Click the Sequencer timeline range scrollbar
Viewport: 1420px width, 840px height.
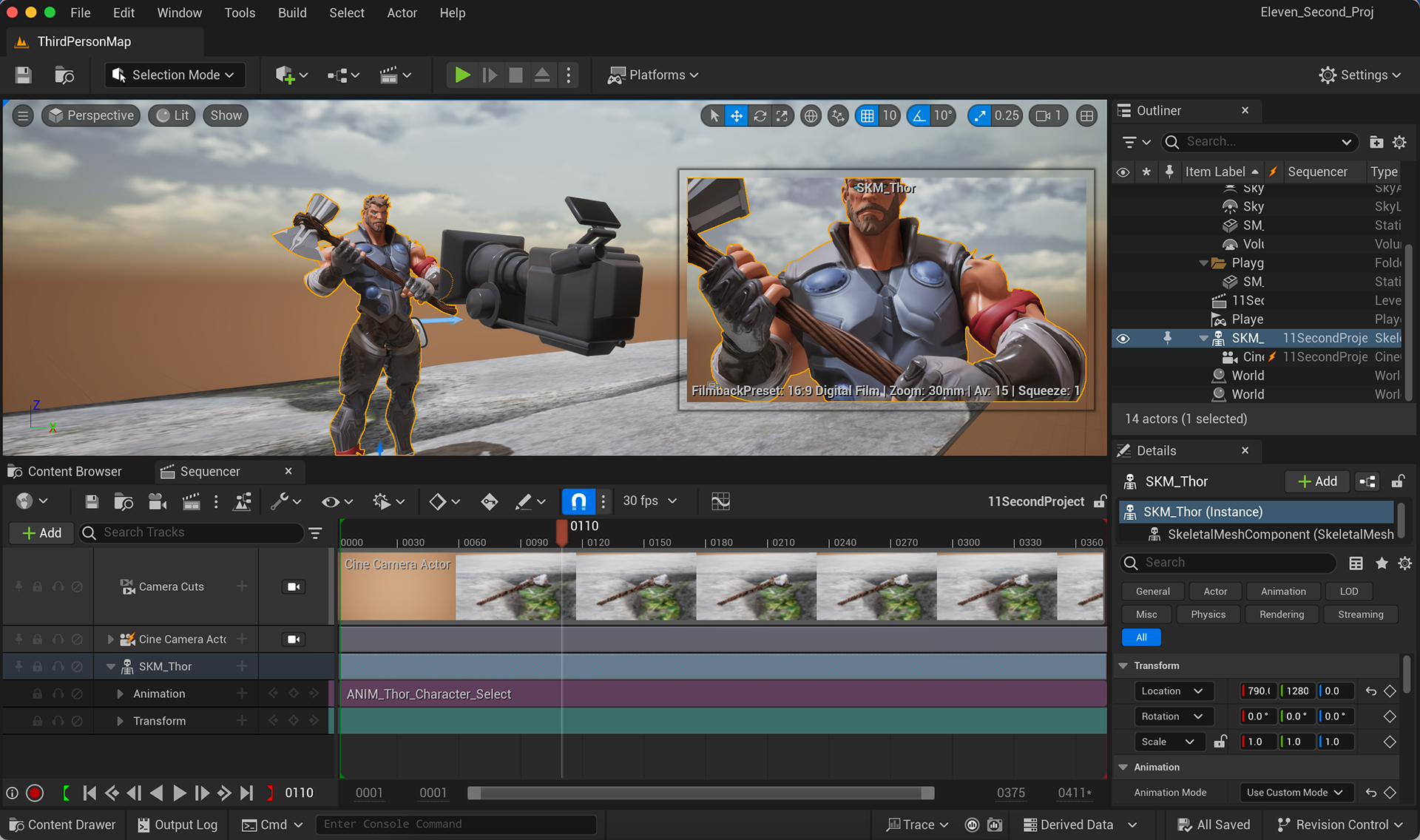point(700,793)
